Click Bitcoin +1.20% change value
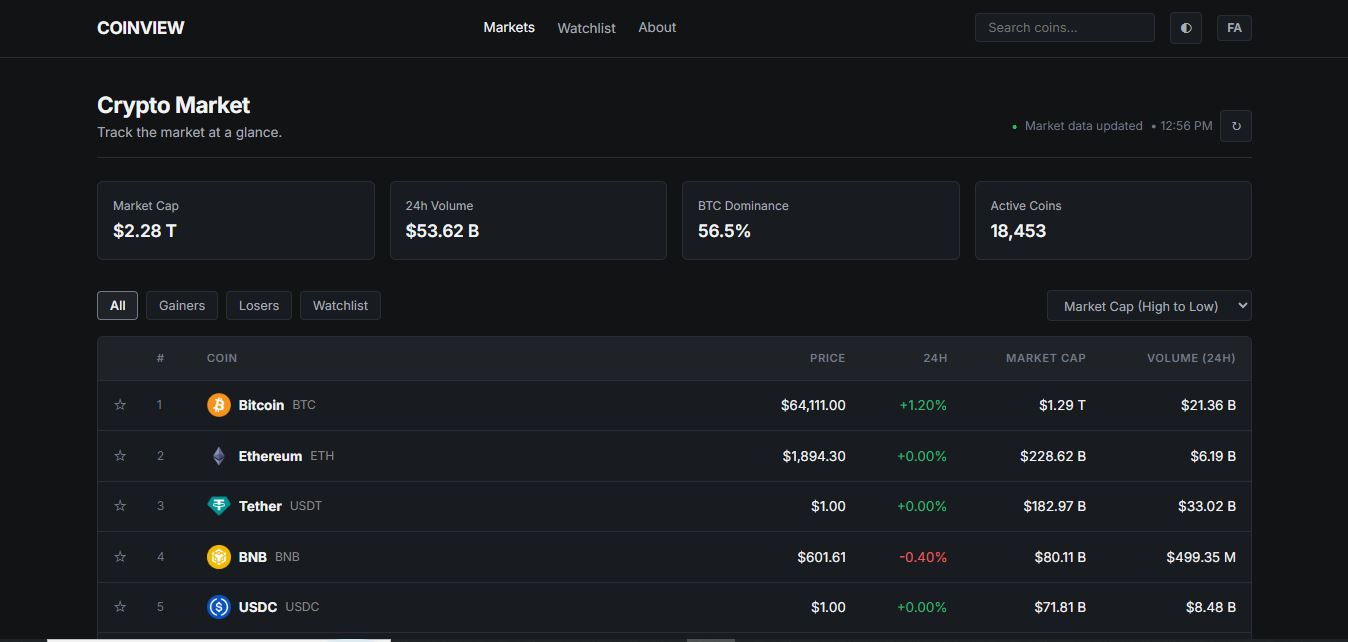The width and height of the screenshot is (1348, 642). (x=923, y=405)
